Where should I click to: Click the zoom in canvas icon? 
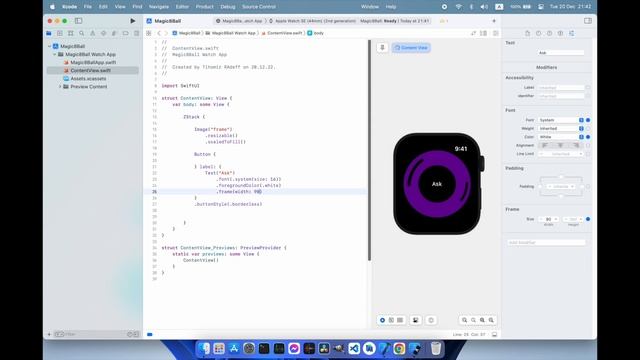click(491, 320)
